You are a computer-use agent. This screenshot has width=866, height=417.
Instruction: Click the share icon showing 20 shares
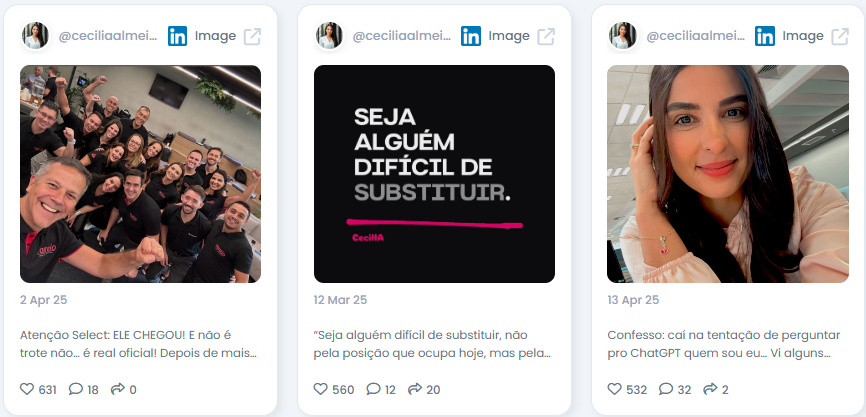point(415,389)
